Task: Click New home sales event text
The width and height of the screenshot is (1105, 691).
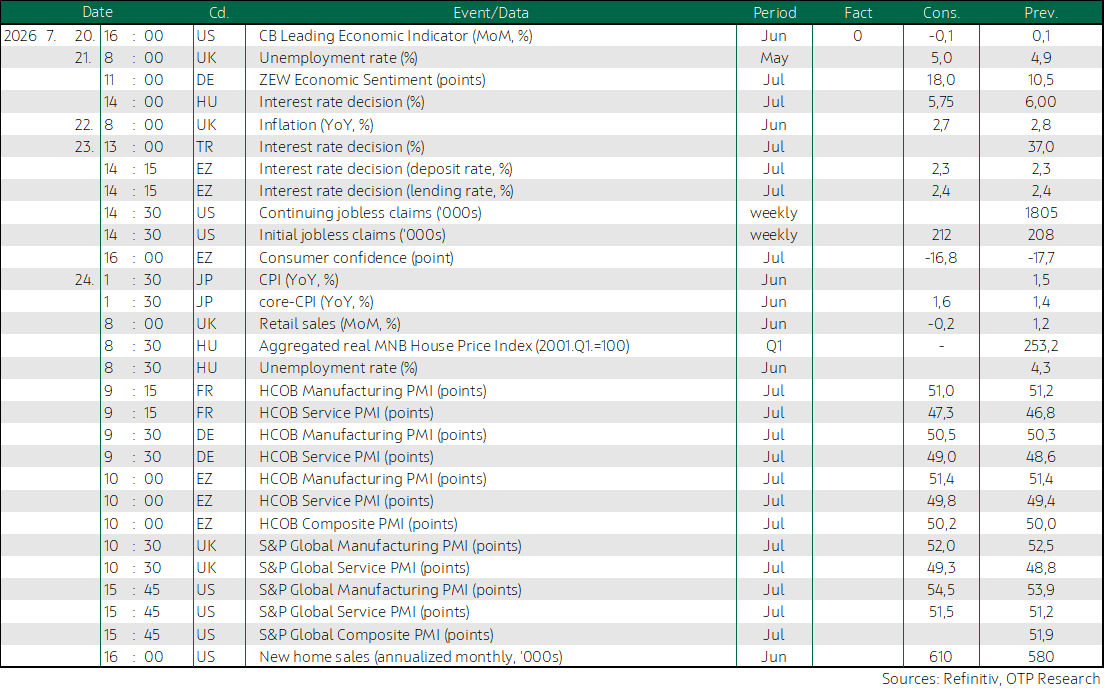Action: pos(411,657)
